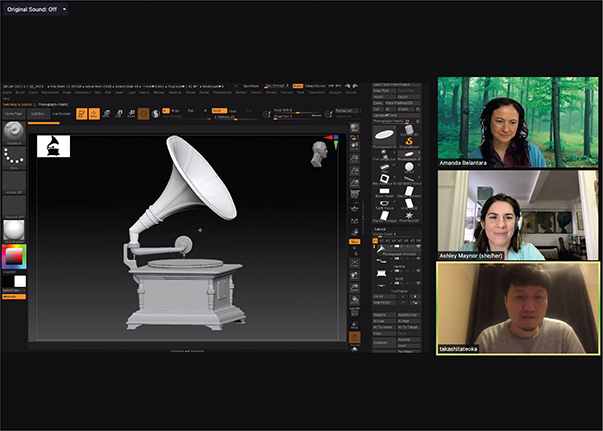This screenshot has width=603, height=431.
Task: Pick a color in the color picker
Action: pos(14,256)
